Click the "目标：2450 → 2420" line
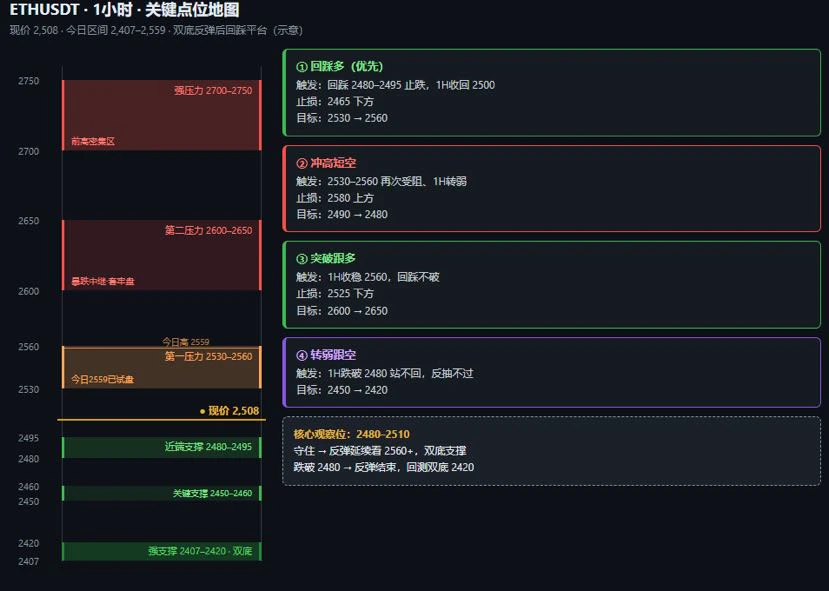The width and height of the screenshot is (829, 591). (342, 390)
